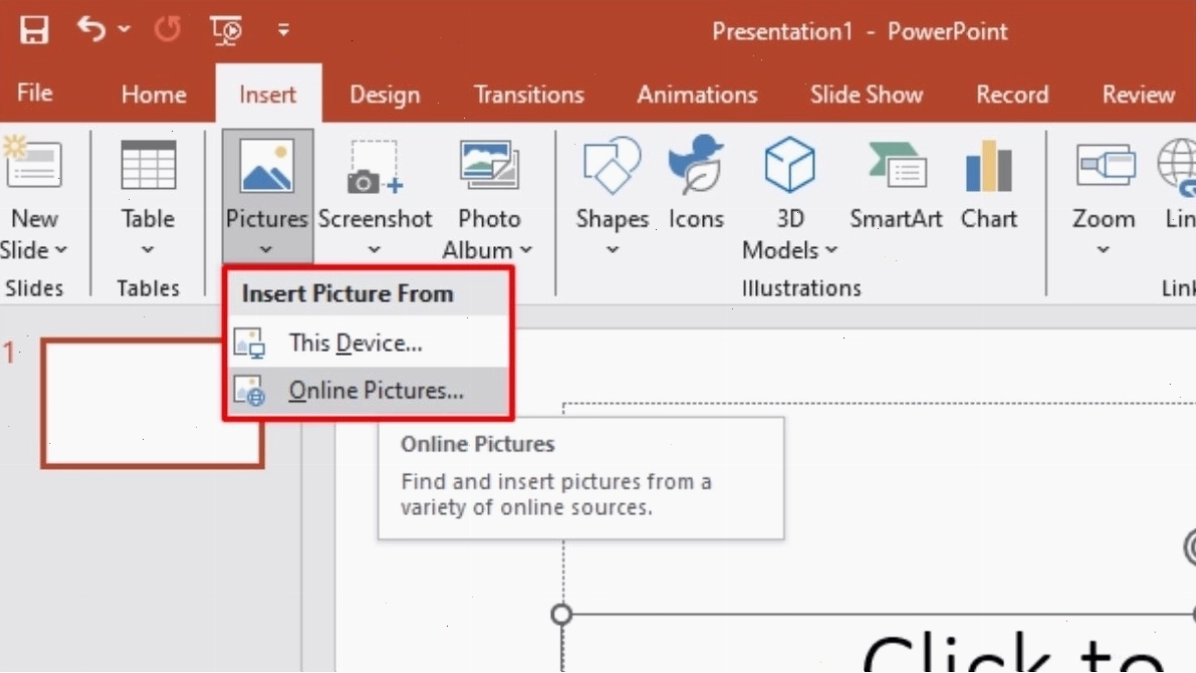The height and width of the screenshot is (673, 1196).
Task: Start slide show from beginning icon
Action: point(226,31)
